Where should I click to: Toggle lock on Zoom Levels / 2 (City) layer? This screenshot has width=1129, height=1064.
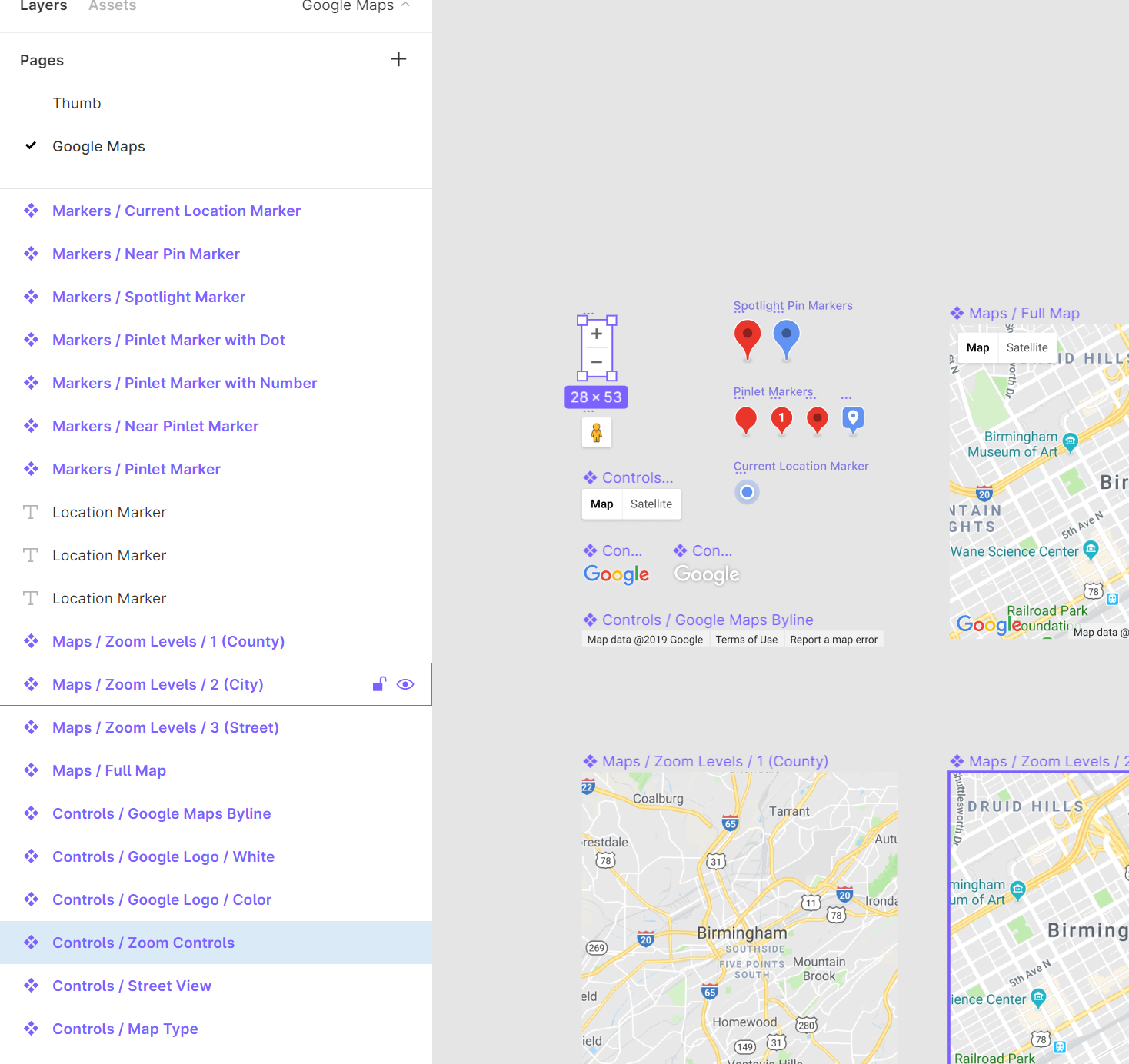379,684
